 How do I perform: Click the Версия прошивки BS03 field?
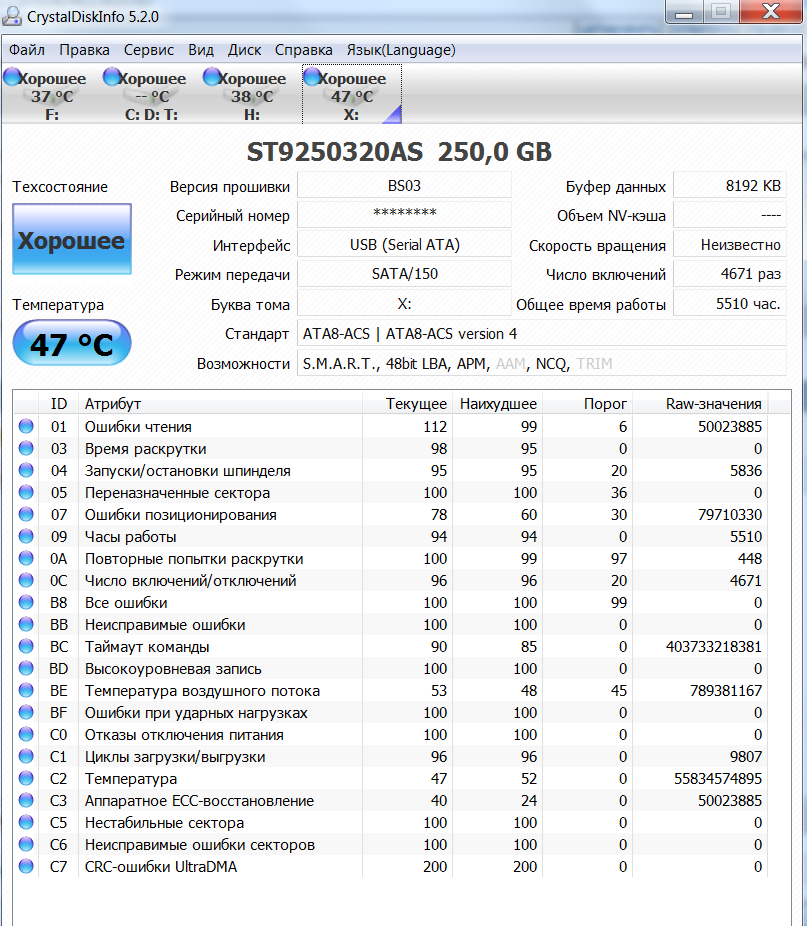(x=404, y=185)
